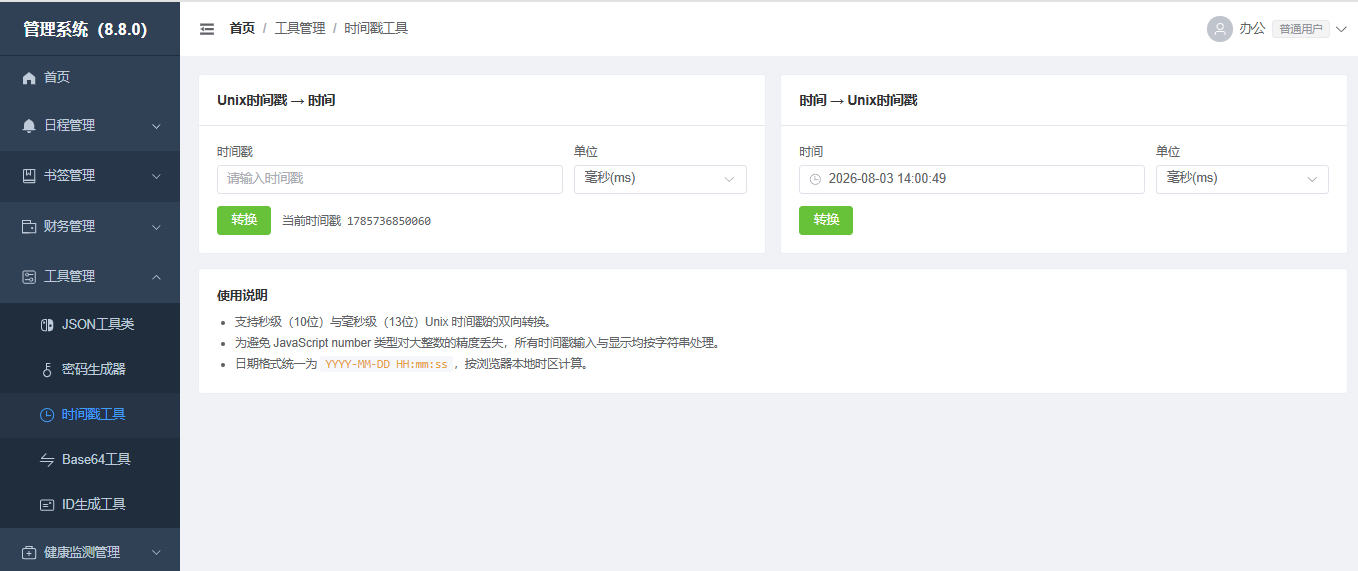The width and height of the screenshot is (1358, 571).
Task: Click the swap arrows icon beside Base64工具
Action: pos(47,459)
